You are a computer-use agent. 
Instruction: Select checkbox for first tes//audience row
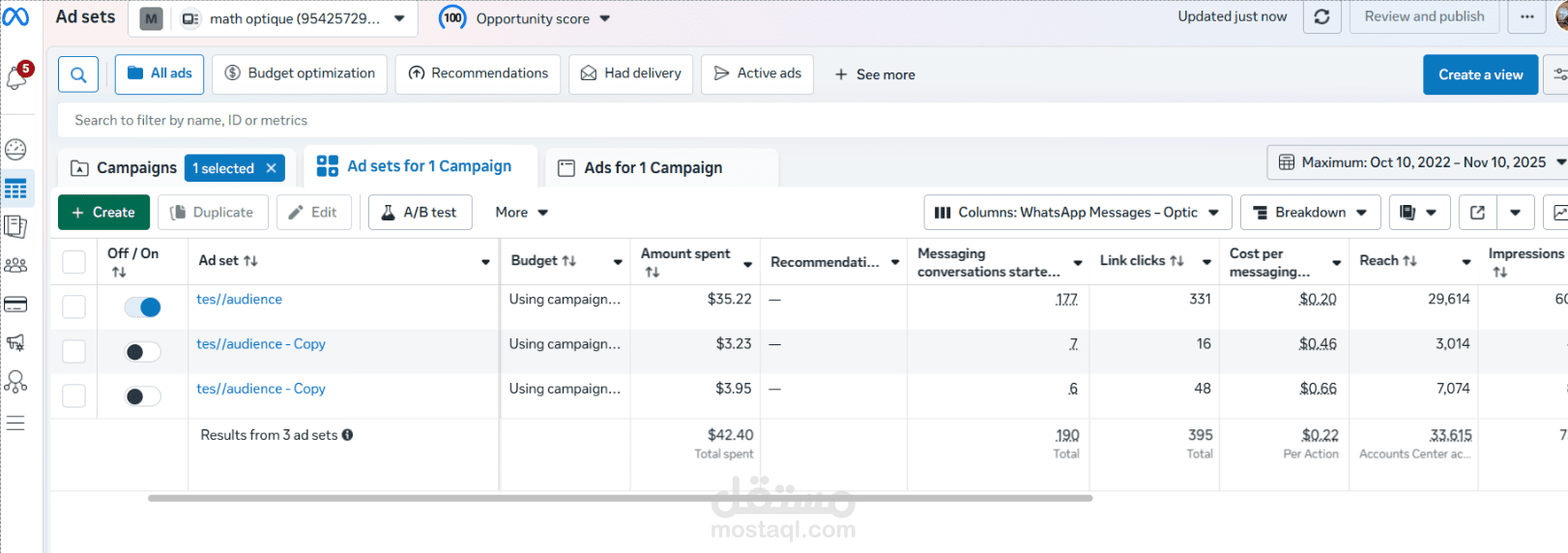(x=74, y=307)
